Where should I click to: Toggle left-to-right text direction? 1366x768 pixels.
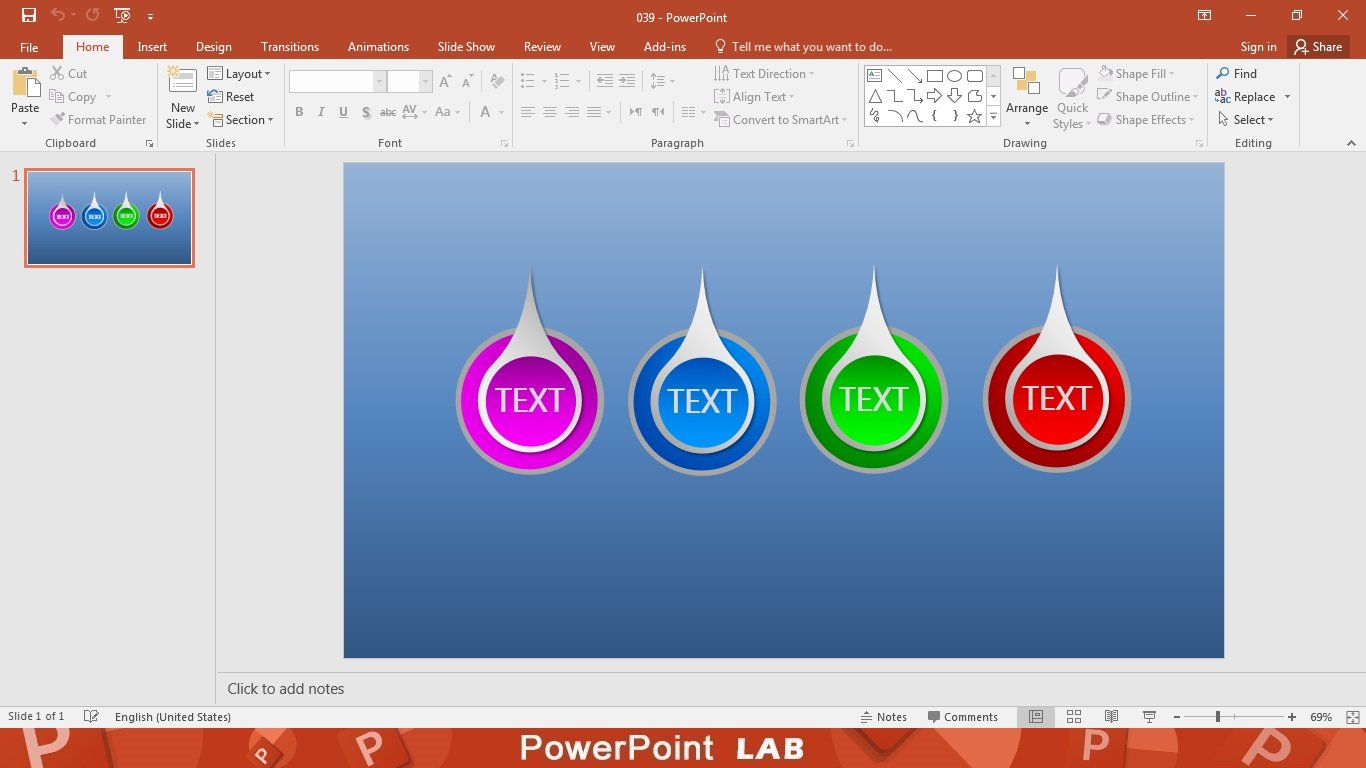pyautogui.click(x=634, y=112)
